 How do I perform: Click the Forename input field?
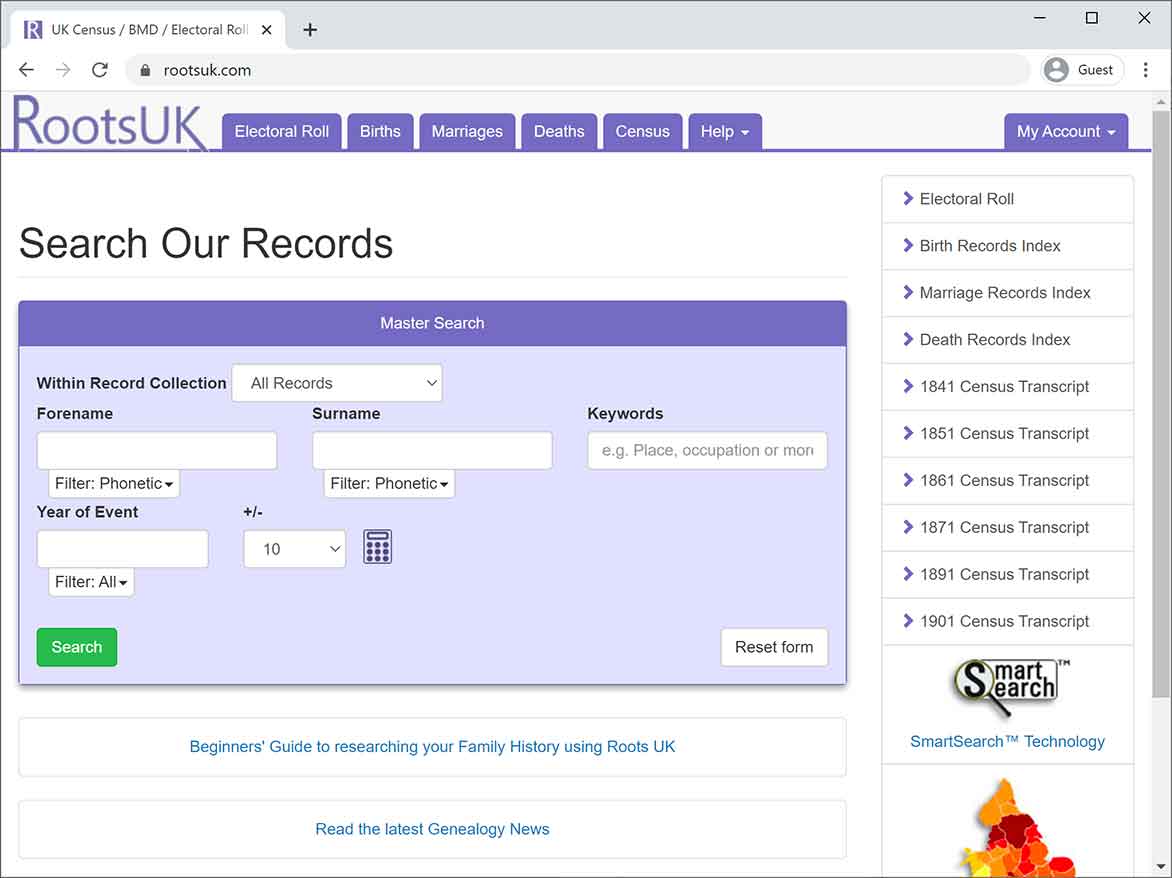pos(157,451)
